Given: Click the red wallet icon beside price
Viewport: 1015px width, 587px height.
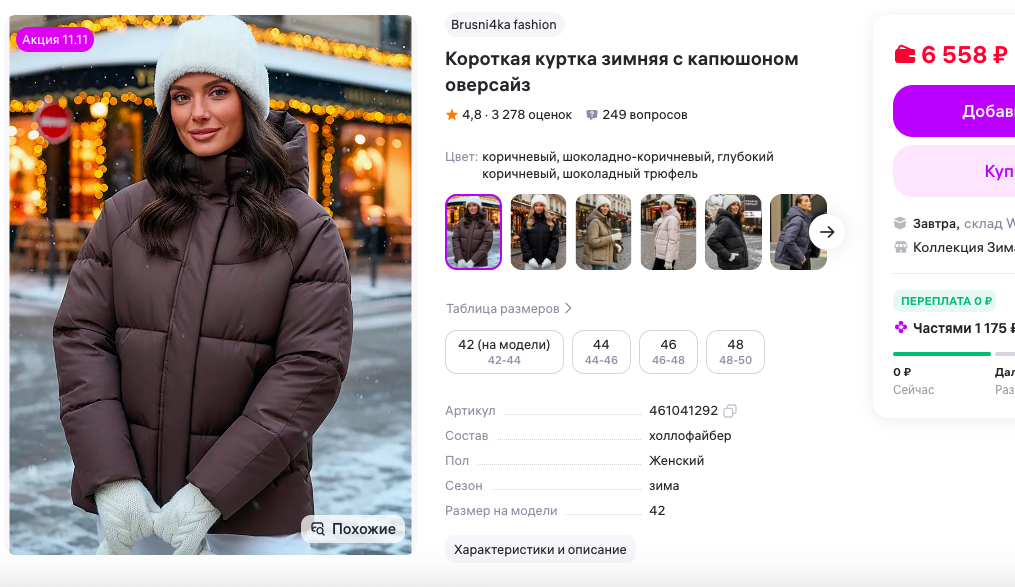Looking at the screenshot, I should coord(904,54).
